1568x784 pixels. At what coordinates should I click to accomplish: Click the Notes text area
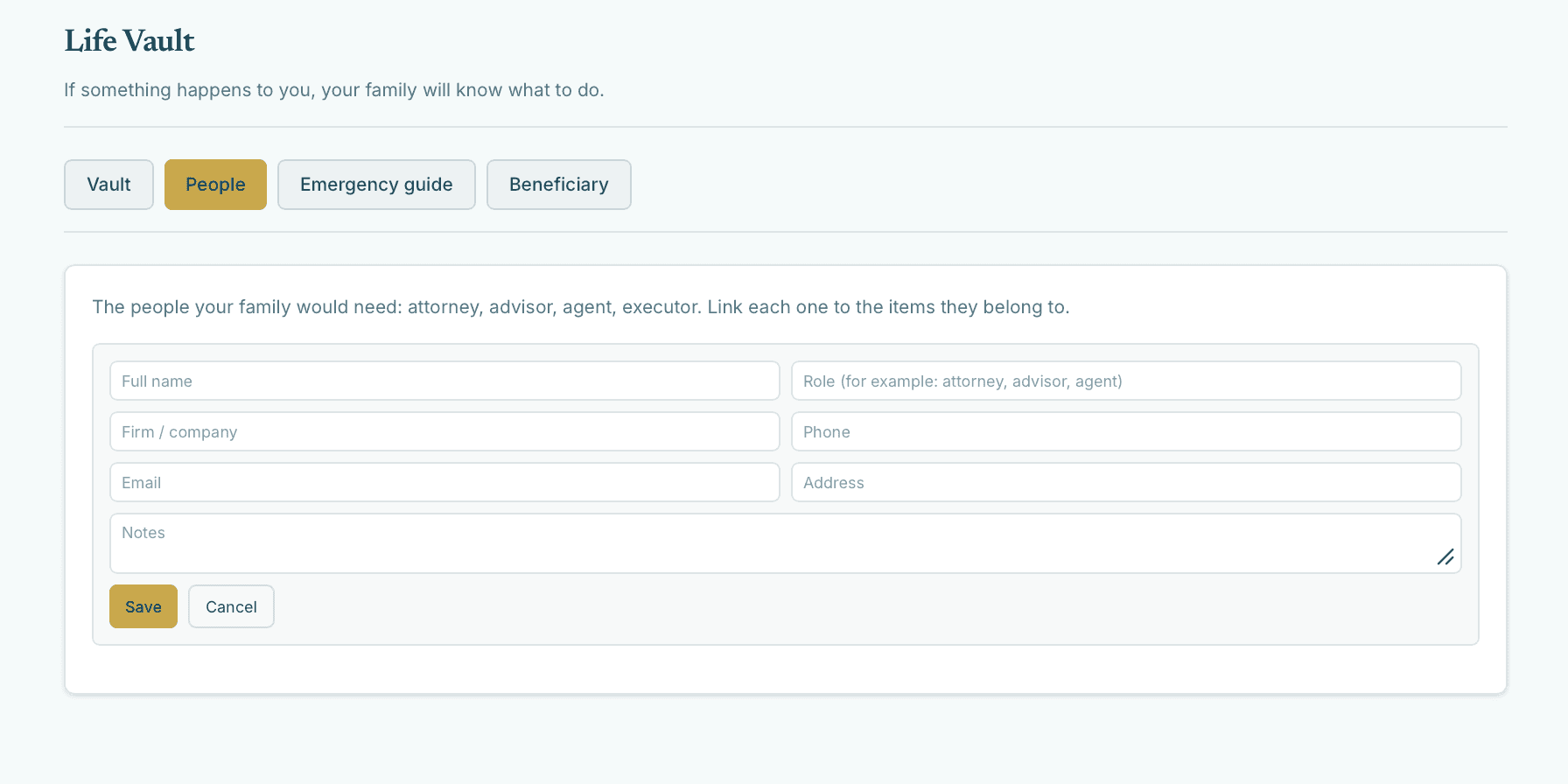pos(786,543)
